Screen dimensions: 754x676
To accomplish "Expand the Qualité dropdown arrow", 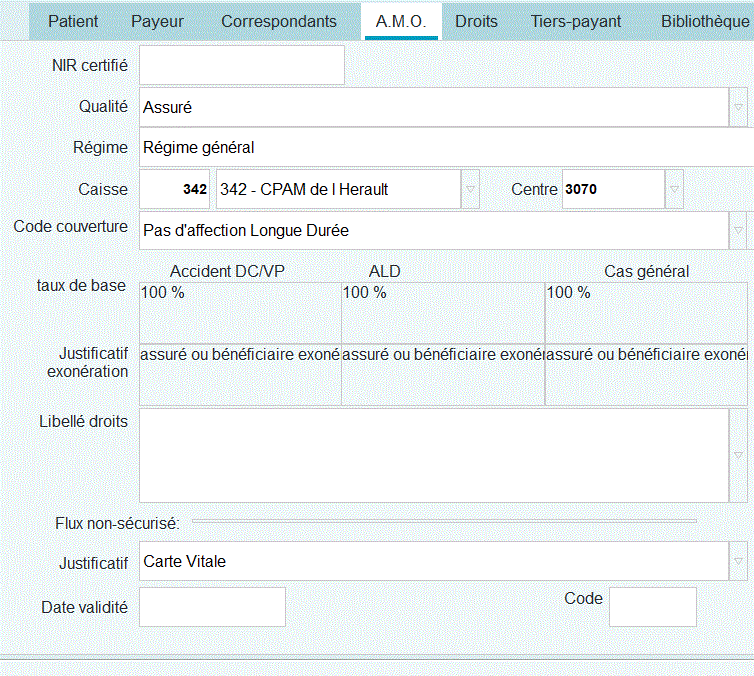I will pos(739,107).
